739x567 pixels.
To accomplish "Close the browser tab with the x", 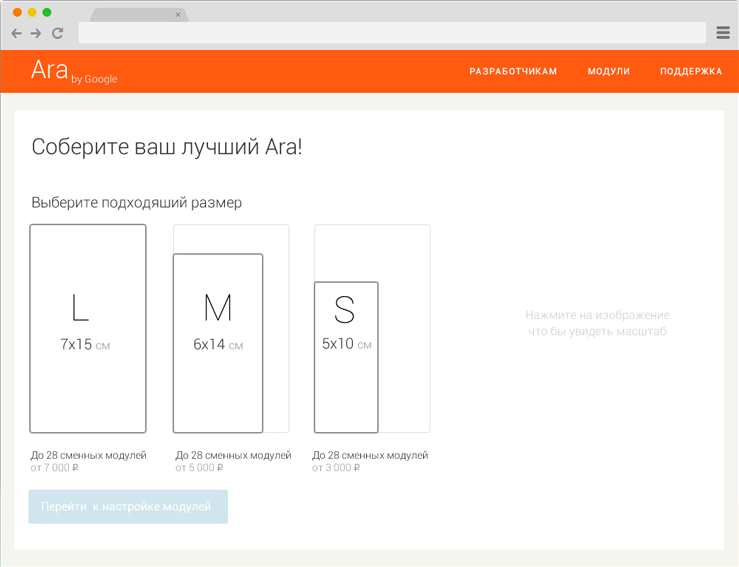I will (x=178, y=15).
